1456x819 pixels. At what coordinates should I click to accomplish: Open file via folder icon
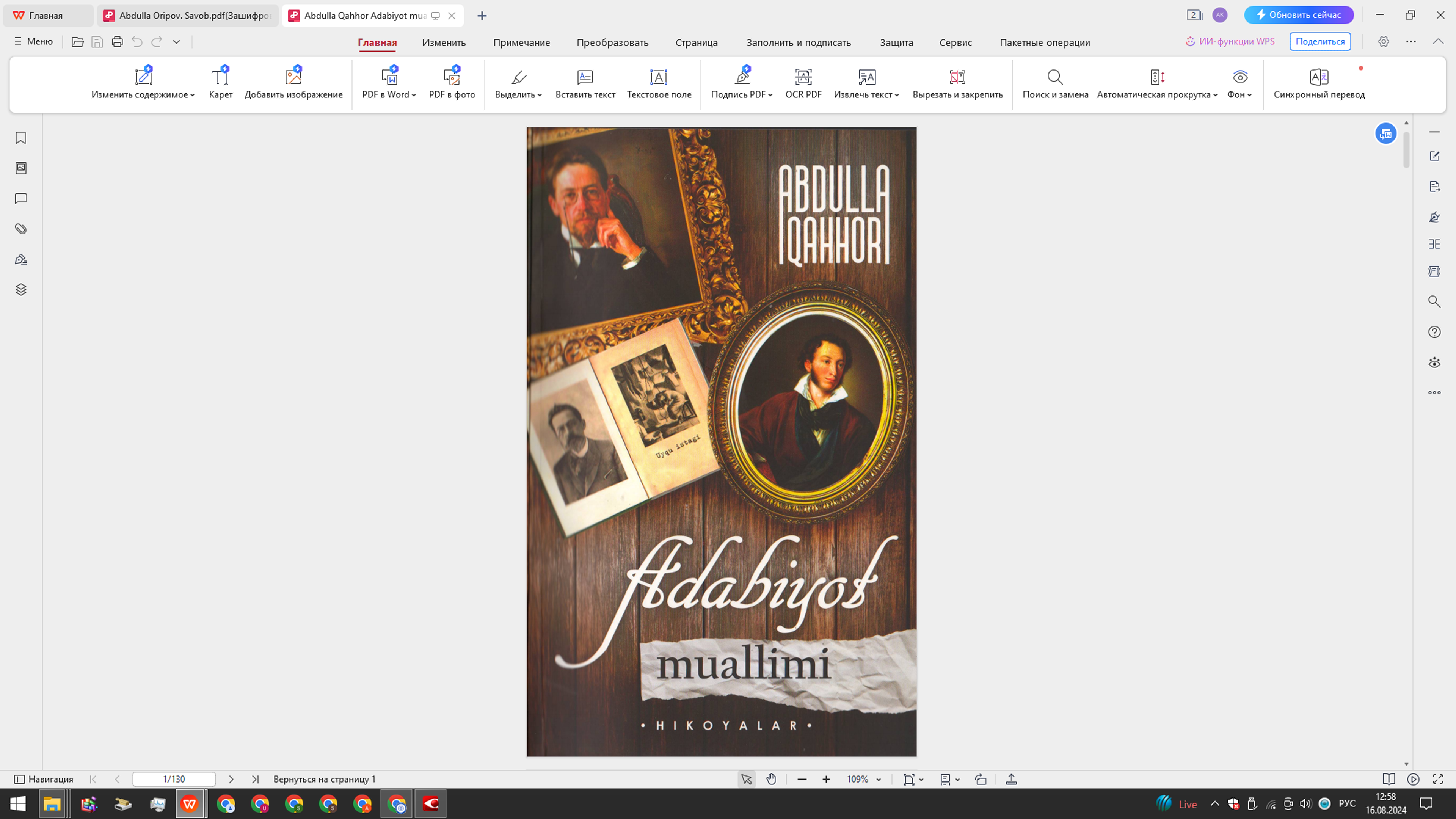coord(77,41)
